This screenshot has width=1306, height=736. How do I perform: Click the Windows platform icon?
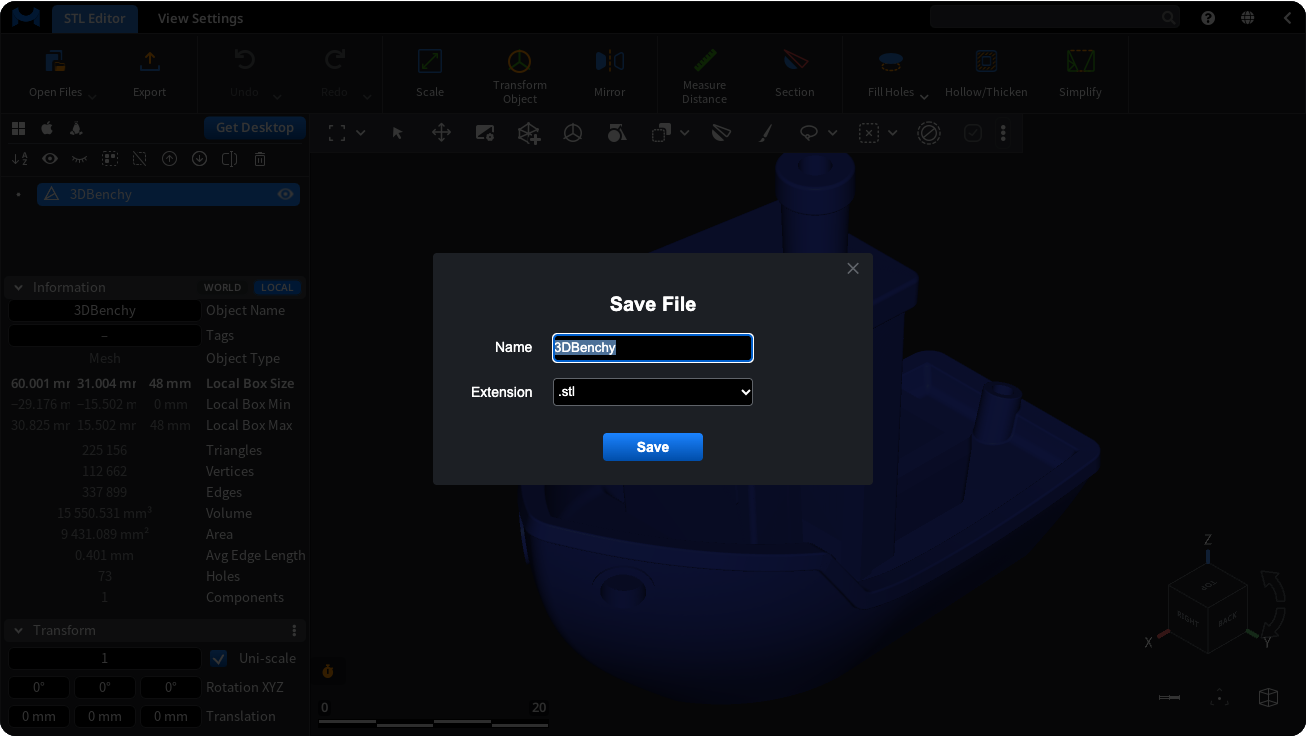pyautogui.click(x=18, y=128)
